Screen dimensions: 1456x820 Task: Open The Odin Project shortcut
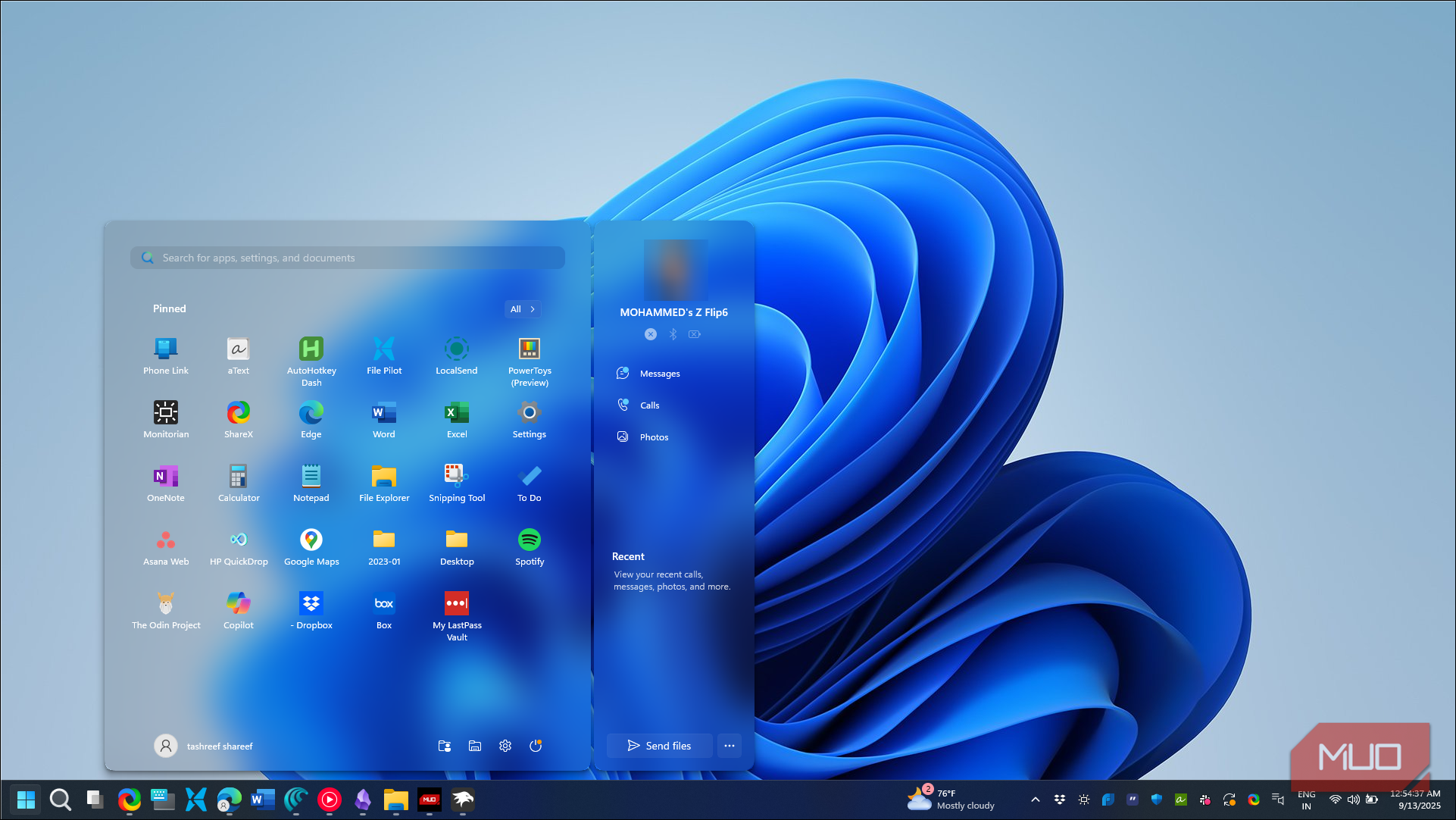166,611
